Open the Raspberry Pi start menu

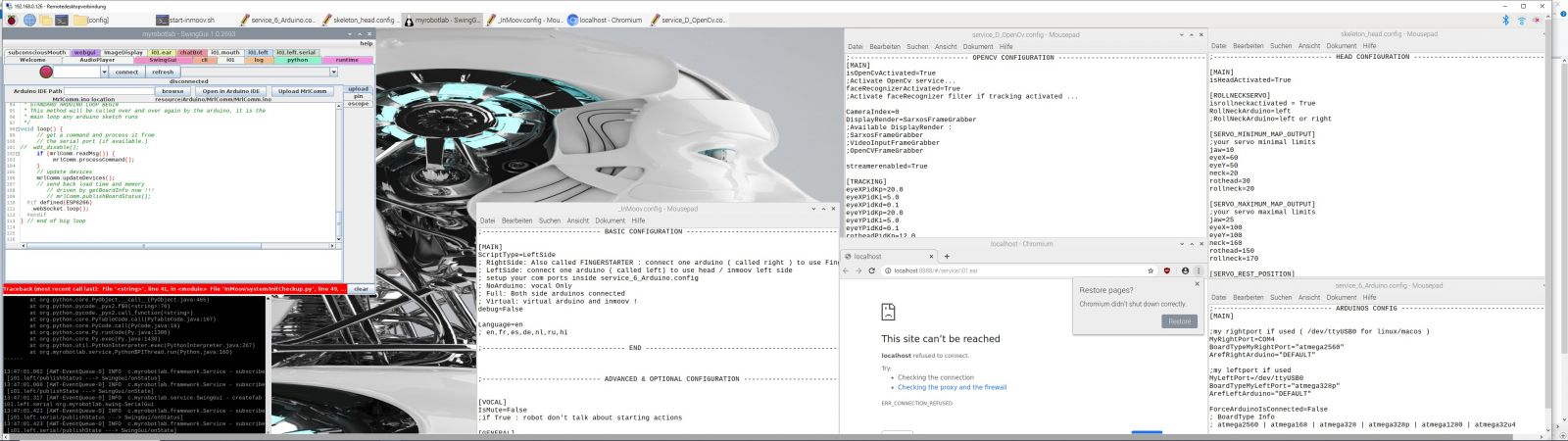point(12,20)
